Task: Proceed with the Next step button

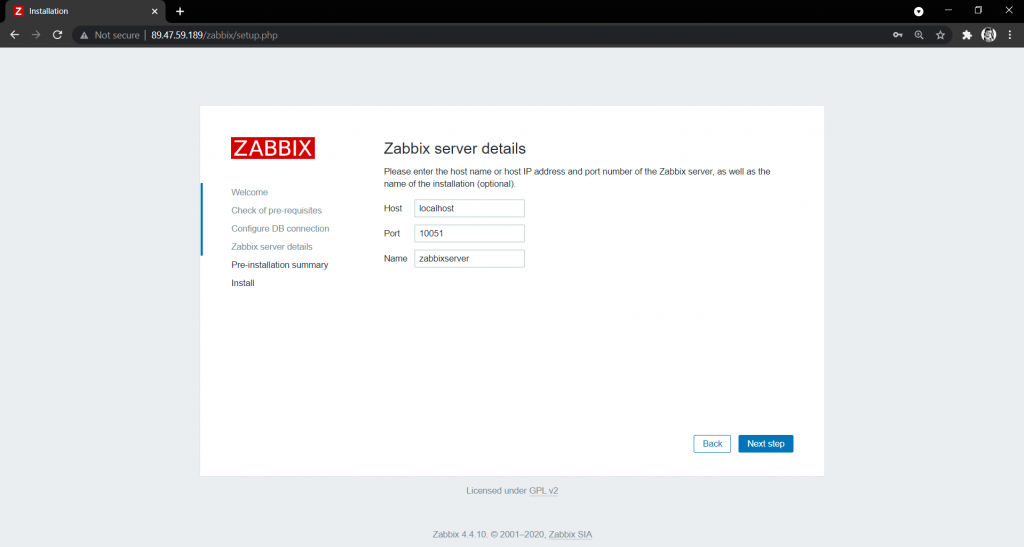Action: 765,444
